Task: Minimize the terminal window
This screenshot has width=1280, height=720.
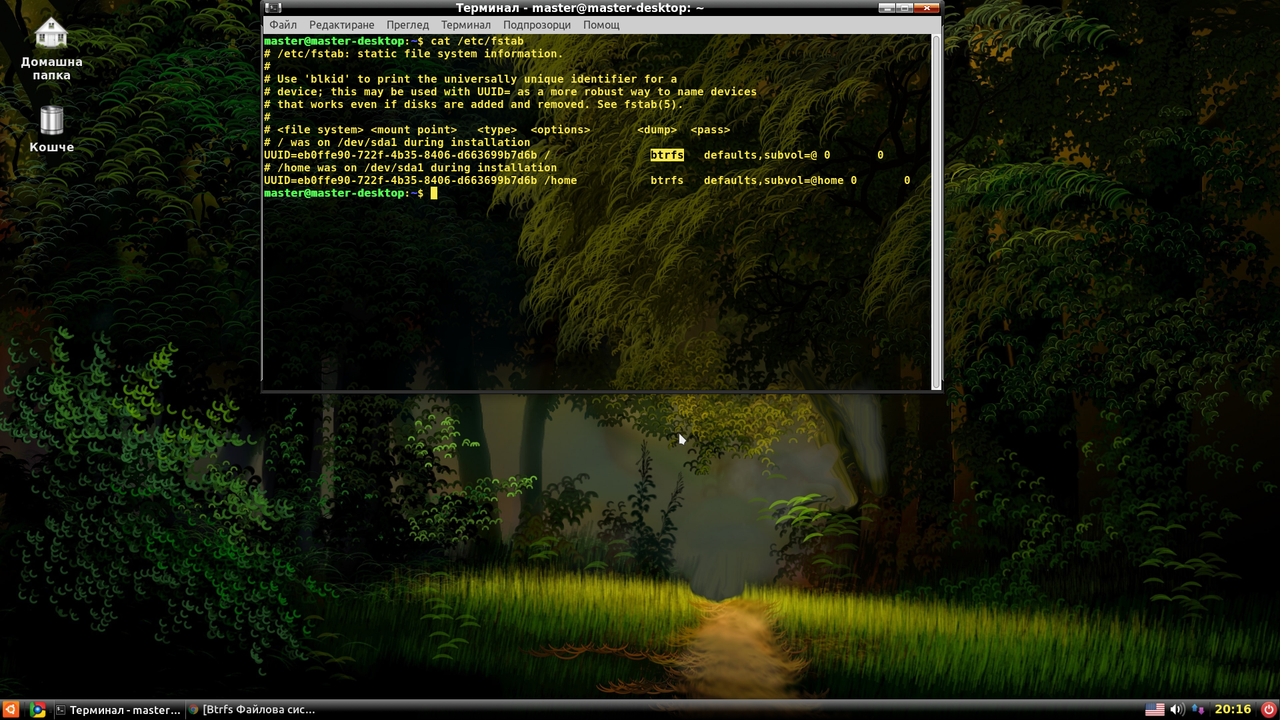Action: (x=888, y=8)
